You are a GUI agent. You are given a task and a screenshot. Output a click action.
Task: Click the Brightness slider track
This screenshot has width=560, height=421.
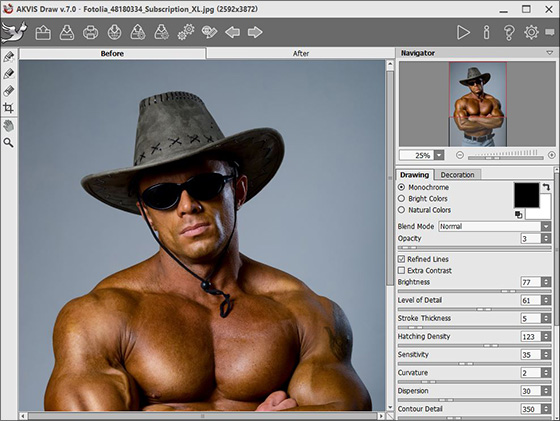(x=474, y=291)
